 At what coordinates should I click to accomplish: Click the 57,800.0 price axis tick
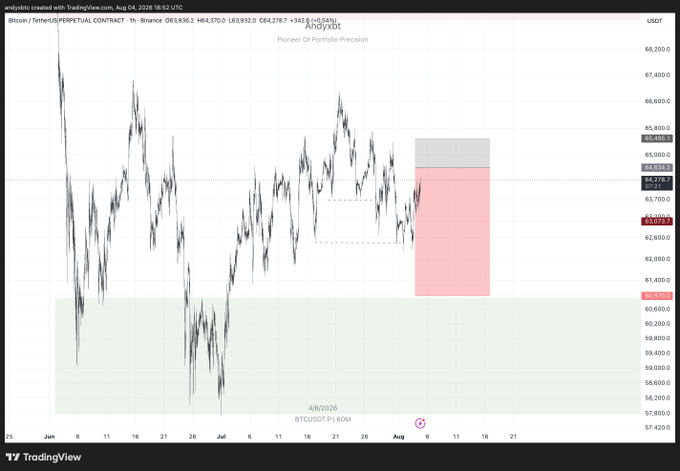657,413
